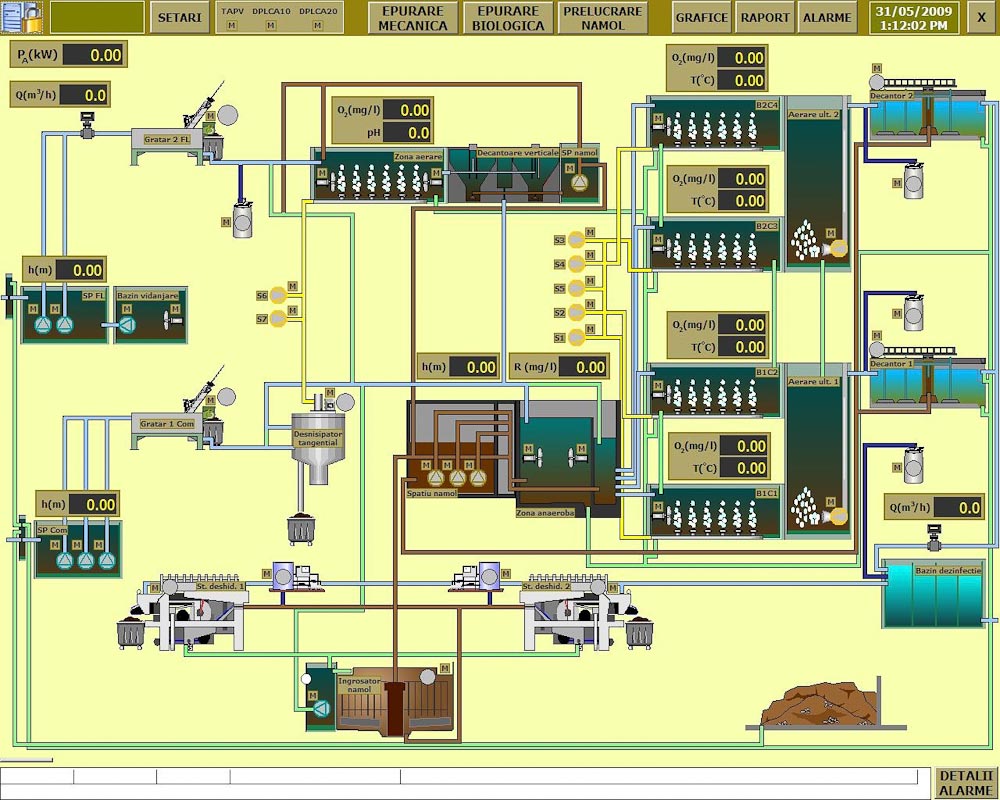This screenshot has height=800, width=1000.
Task: Click the Bazin vidanjare pump icon
Action: pyautogui.click(x=126, y=325)
